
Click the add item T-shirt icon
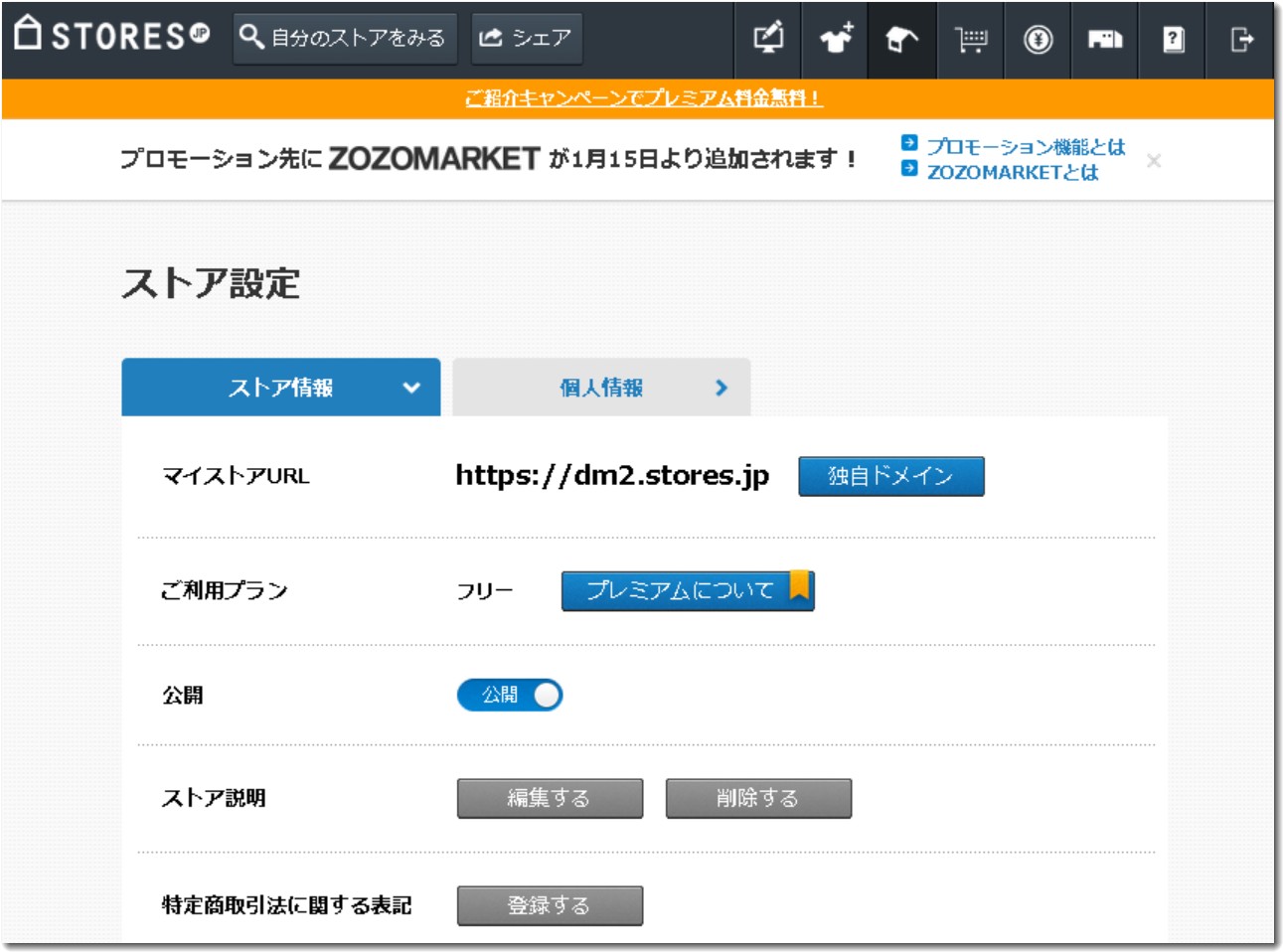(836, 40)
